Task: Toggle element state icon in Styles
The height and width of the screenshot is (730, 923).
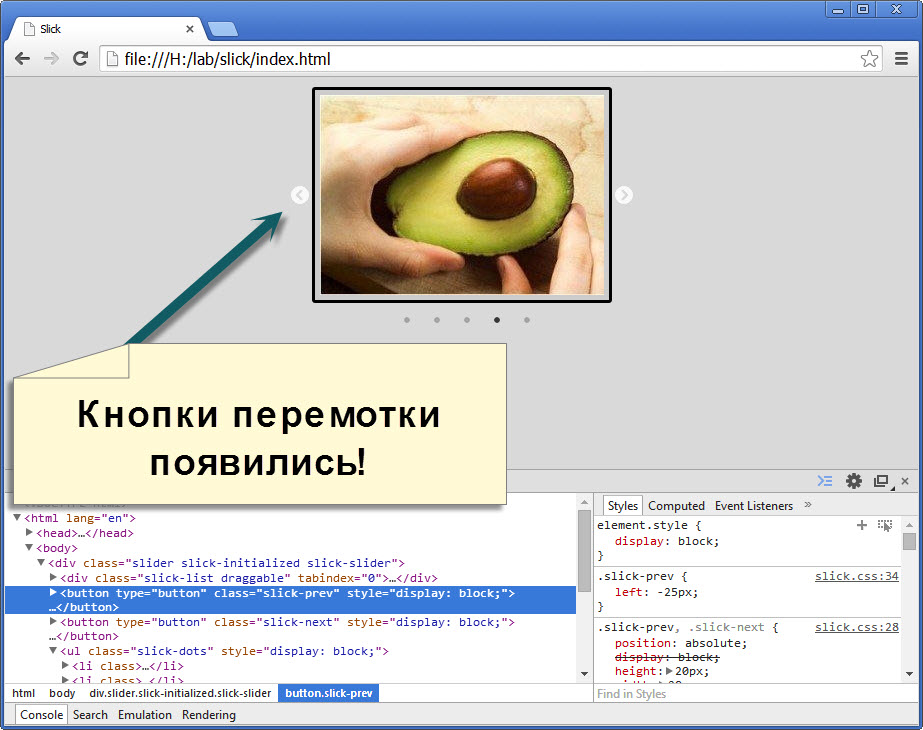Action: pos(885,525)
